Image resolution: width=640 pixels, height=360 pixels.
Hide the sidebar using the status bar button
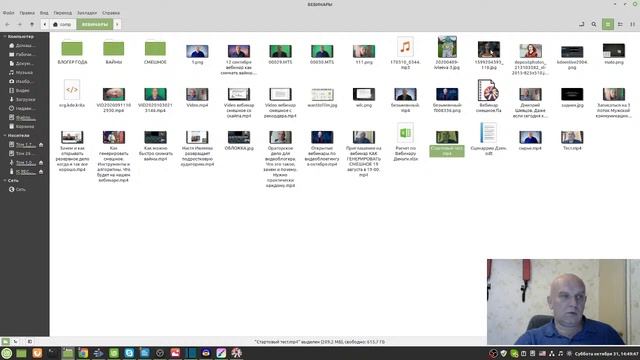30,341
